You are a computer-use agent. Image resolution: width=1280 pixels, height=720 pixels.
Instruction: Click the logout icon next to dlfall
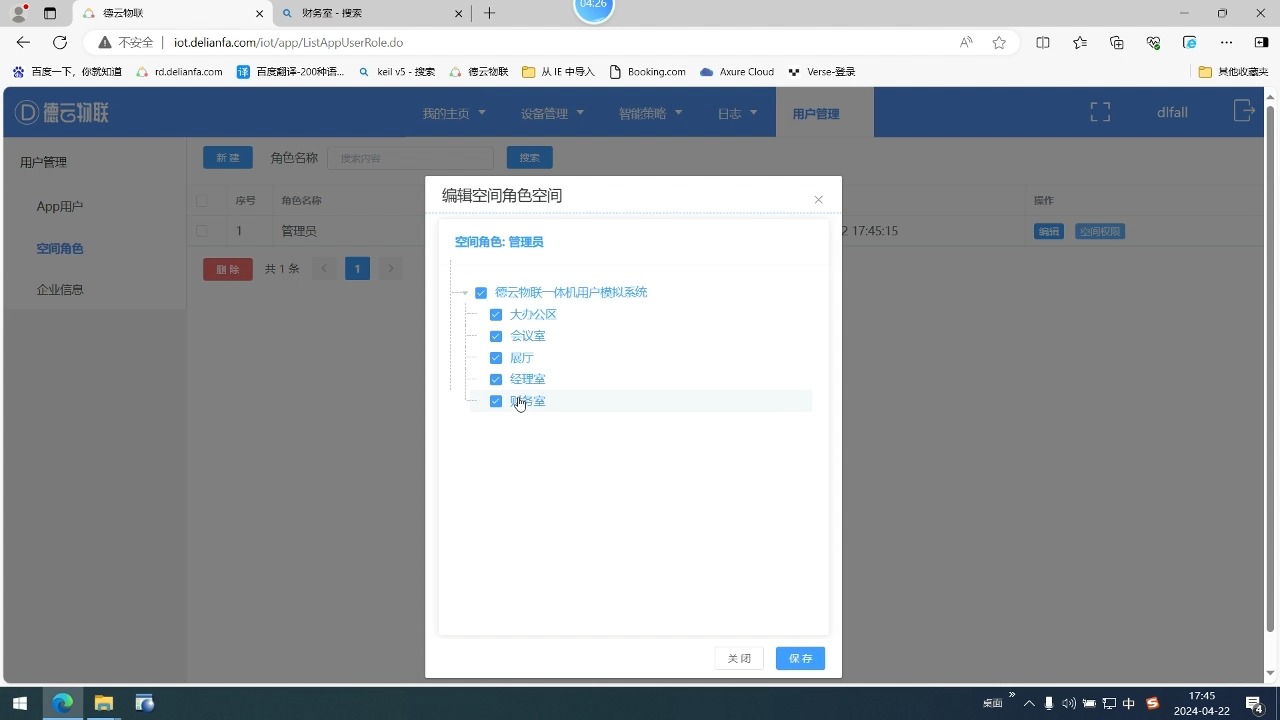(1243, 111)
